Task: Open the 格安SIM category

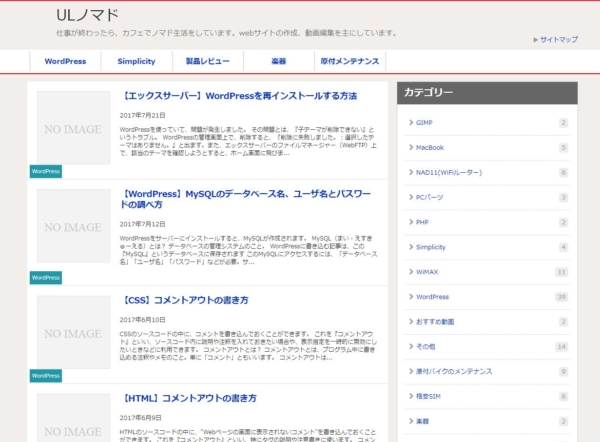Action: coord(430,396)
